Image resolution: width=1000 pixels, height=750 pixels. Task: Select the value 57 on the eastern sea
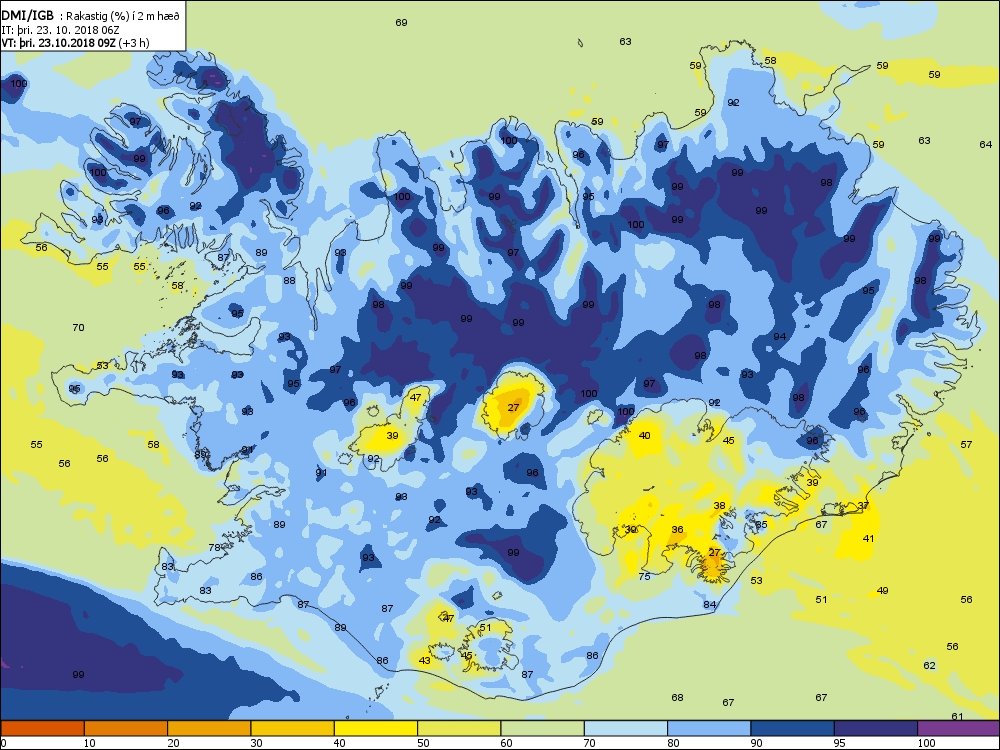point(966,444)
